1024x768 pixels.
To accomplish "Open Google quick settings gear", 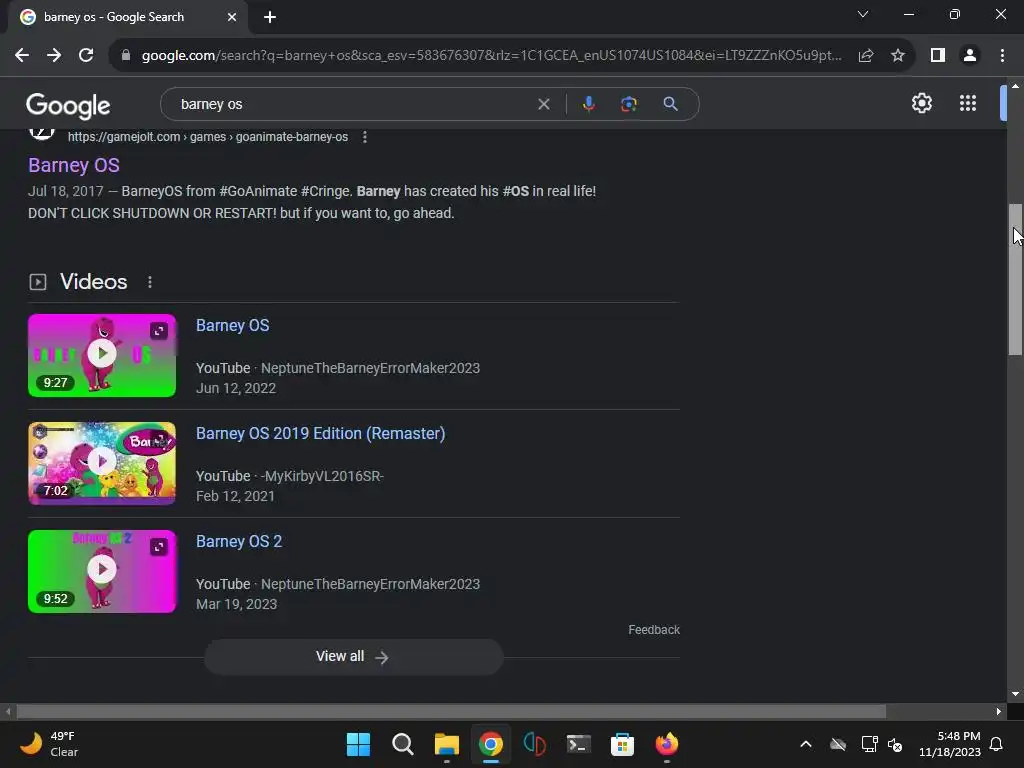I will pos(921,103).
